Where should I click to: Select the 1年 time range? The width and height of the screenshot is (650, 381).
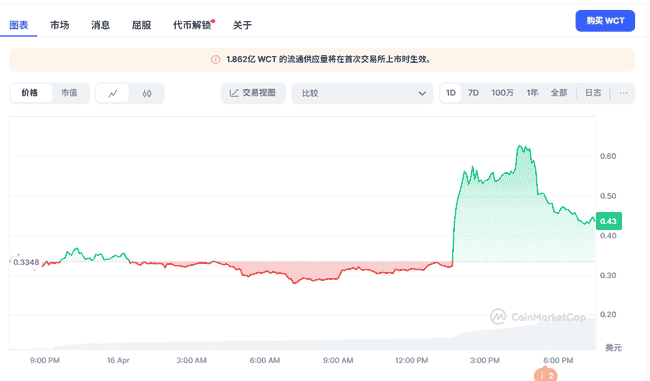[x=532, y=93]
